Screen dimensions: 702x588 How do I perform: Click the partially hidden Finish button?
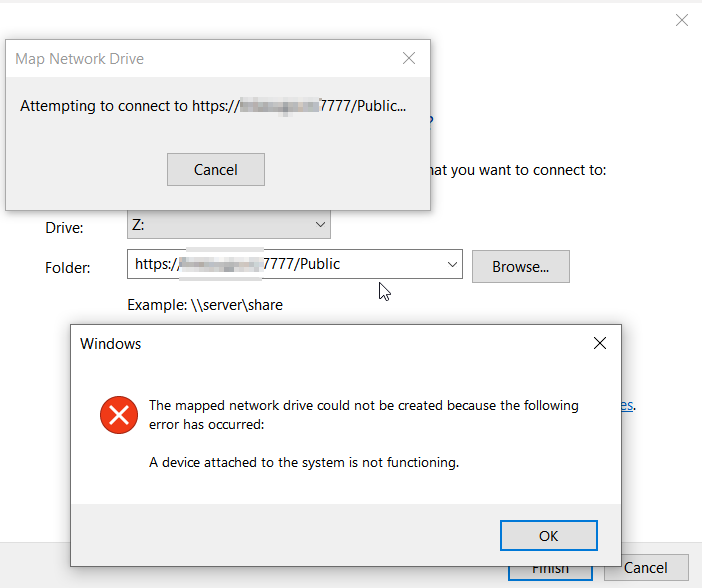pyautogui.click(x=550, y=573)
